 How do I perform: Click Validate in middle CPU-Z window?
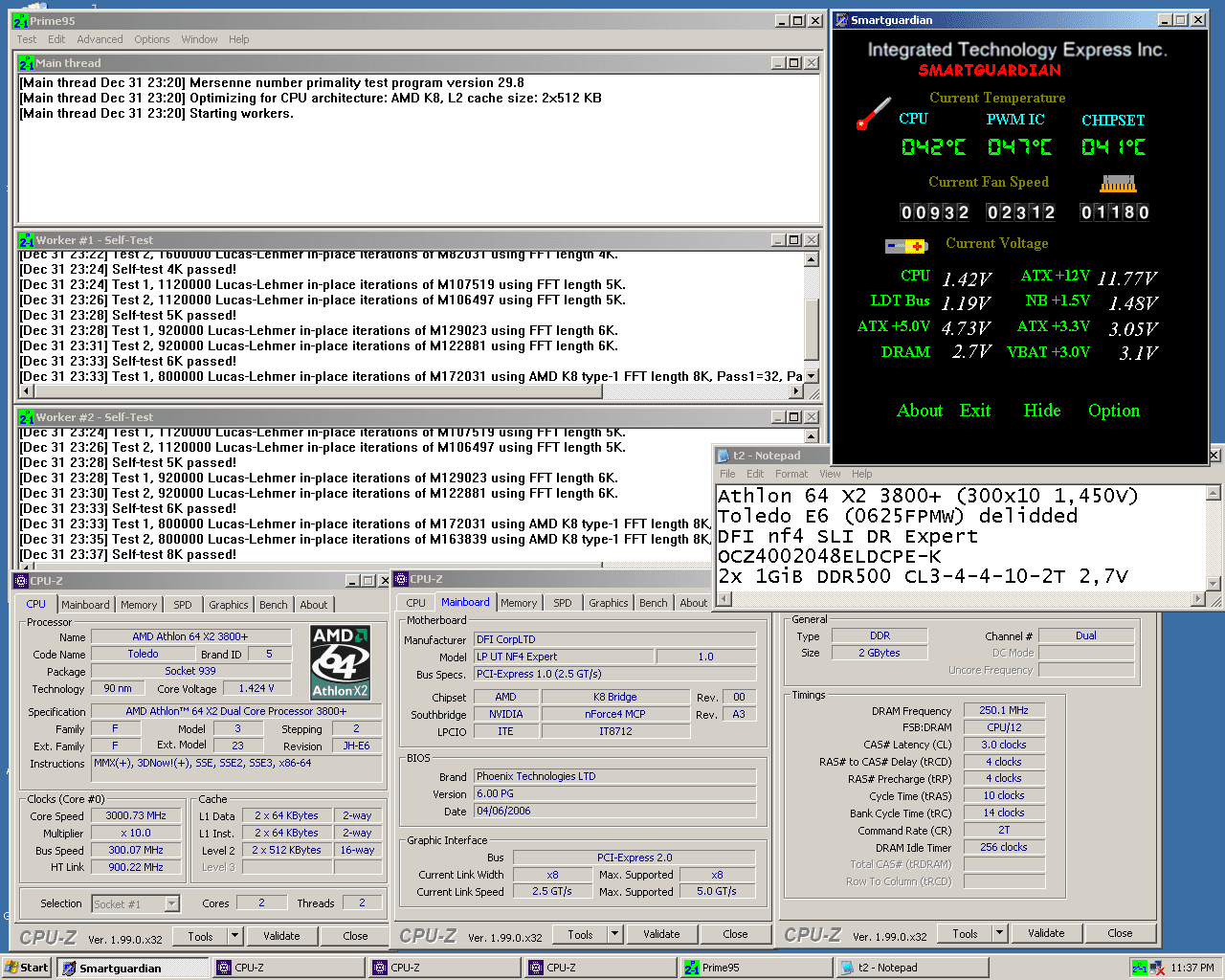pos(661,934)
